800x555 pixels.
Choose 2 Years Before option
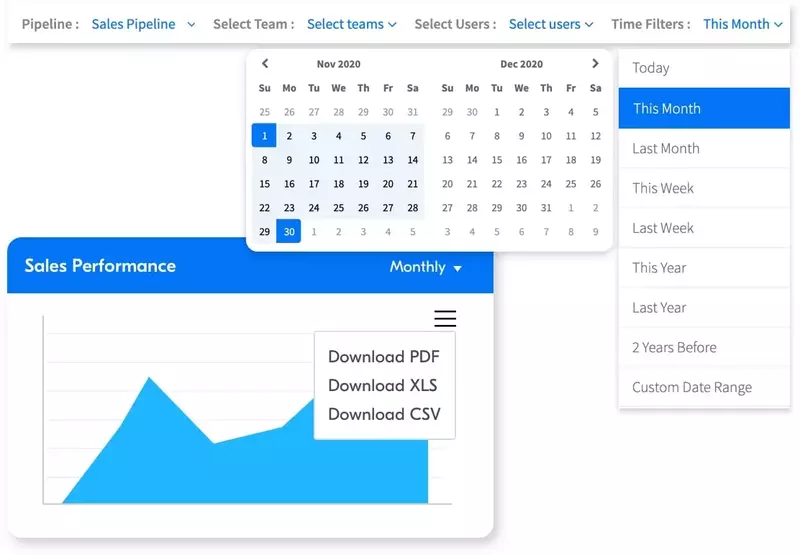(x=704, y=347)
